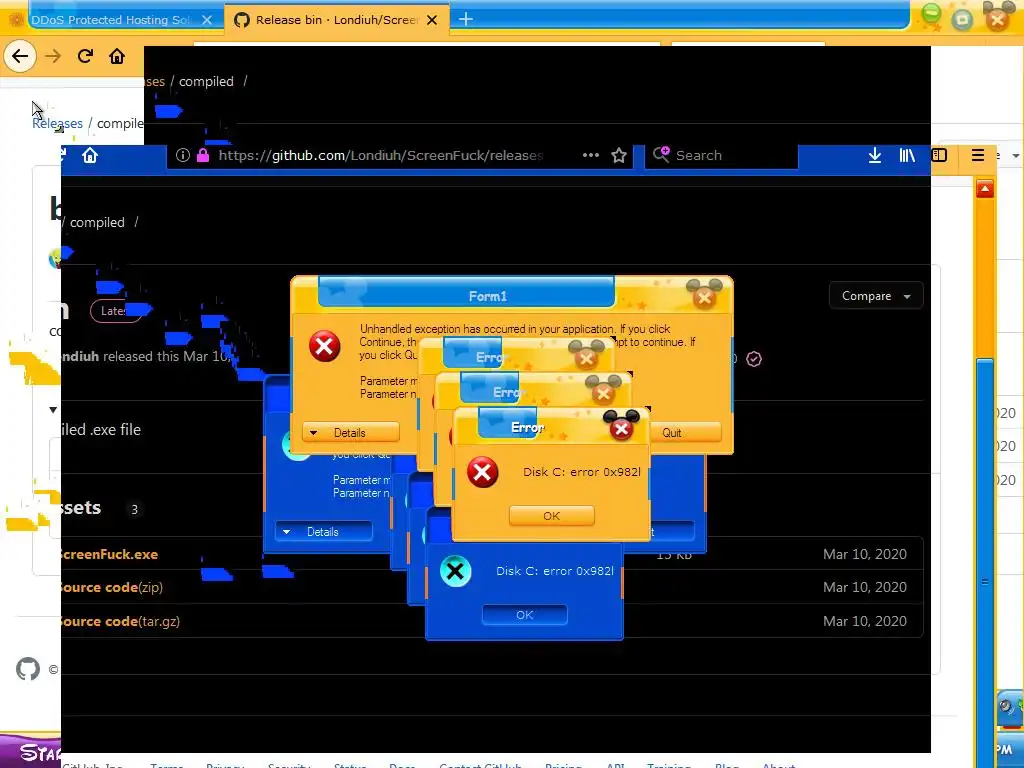The height and width of the screenshot is (768, 1024).
Task: Click the Form1 dialog title bar
Action: tap(487, 296)
